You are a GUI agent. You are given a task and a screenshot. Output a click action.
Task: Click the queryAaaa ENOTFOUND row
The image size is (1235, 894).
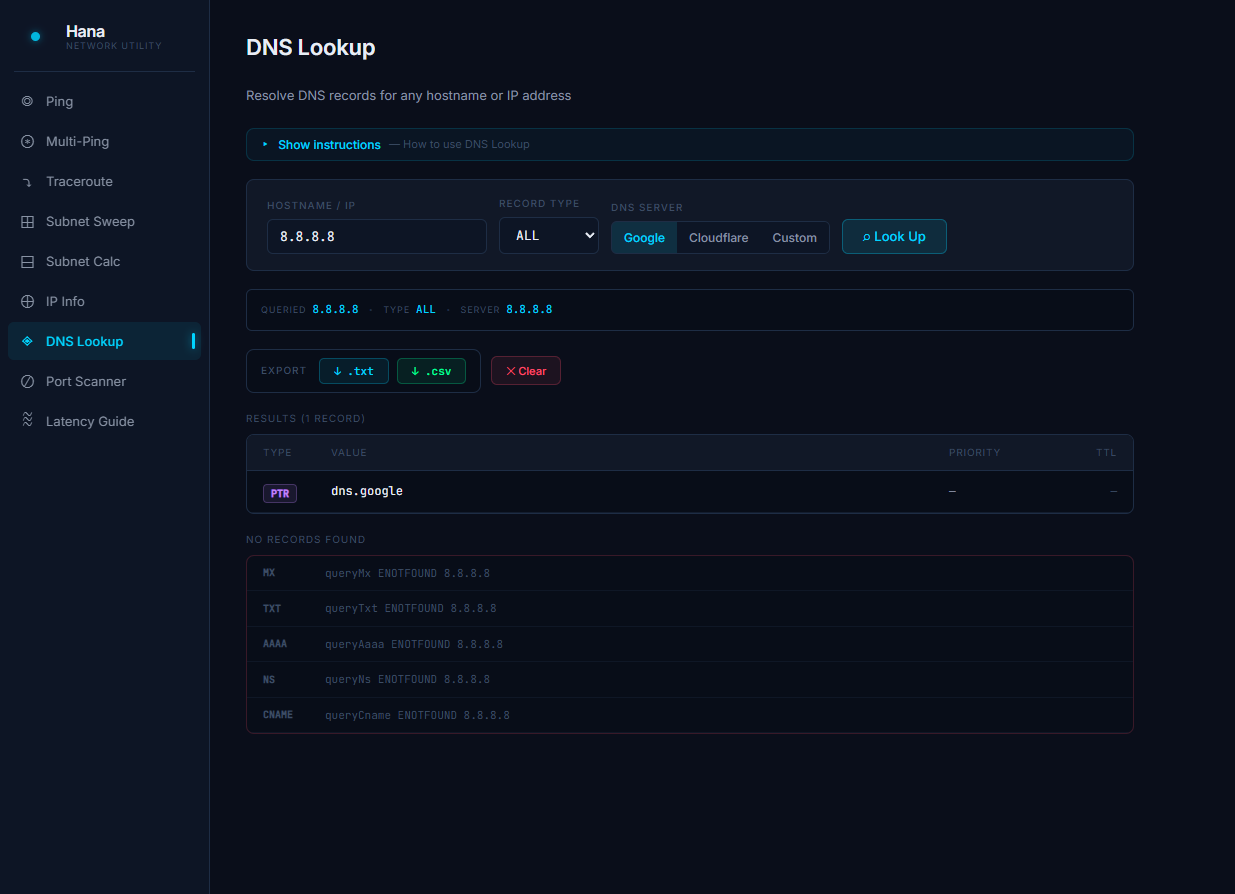[x=689, y=644]
